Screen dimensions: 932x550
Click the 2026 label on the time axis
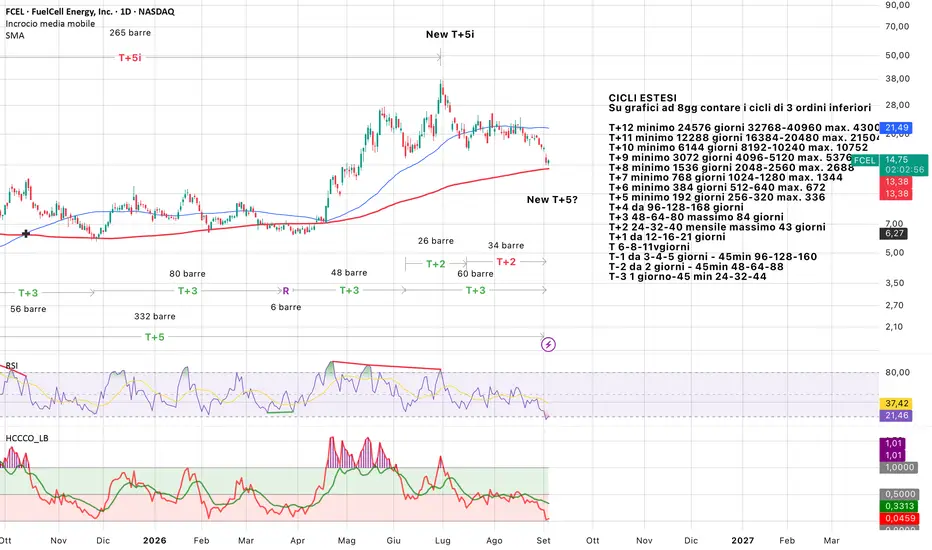[155, 540]
